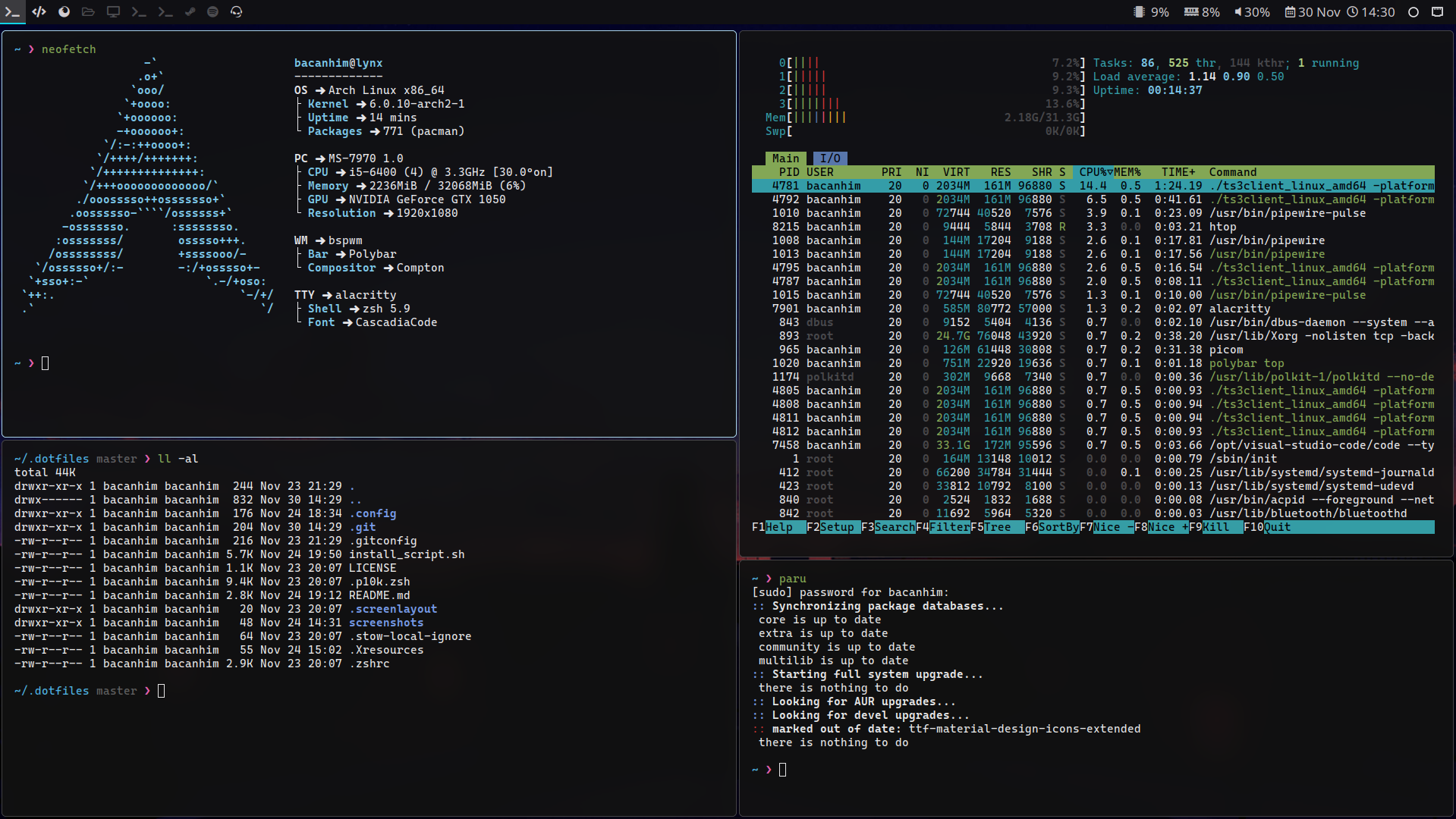
Task: Click the bacanhim@lynx title in neofetch
Action: (338, 63)
